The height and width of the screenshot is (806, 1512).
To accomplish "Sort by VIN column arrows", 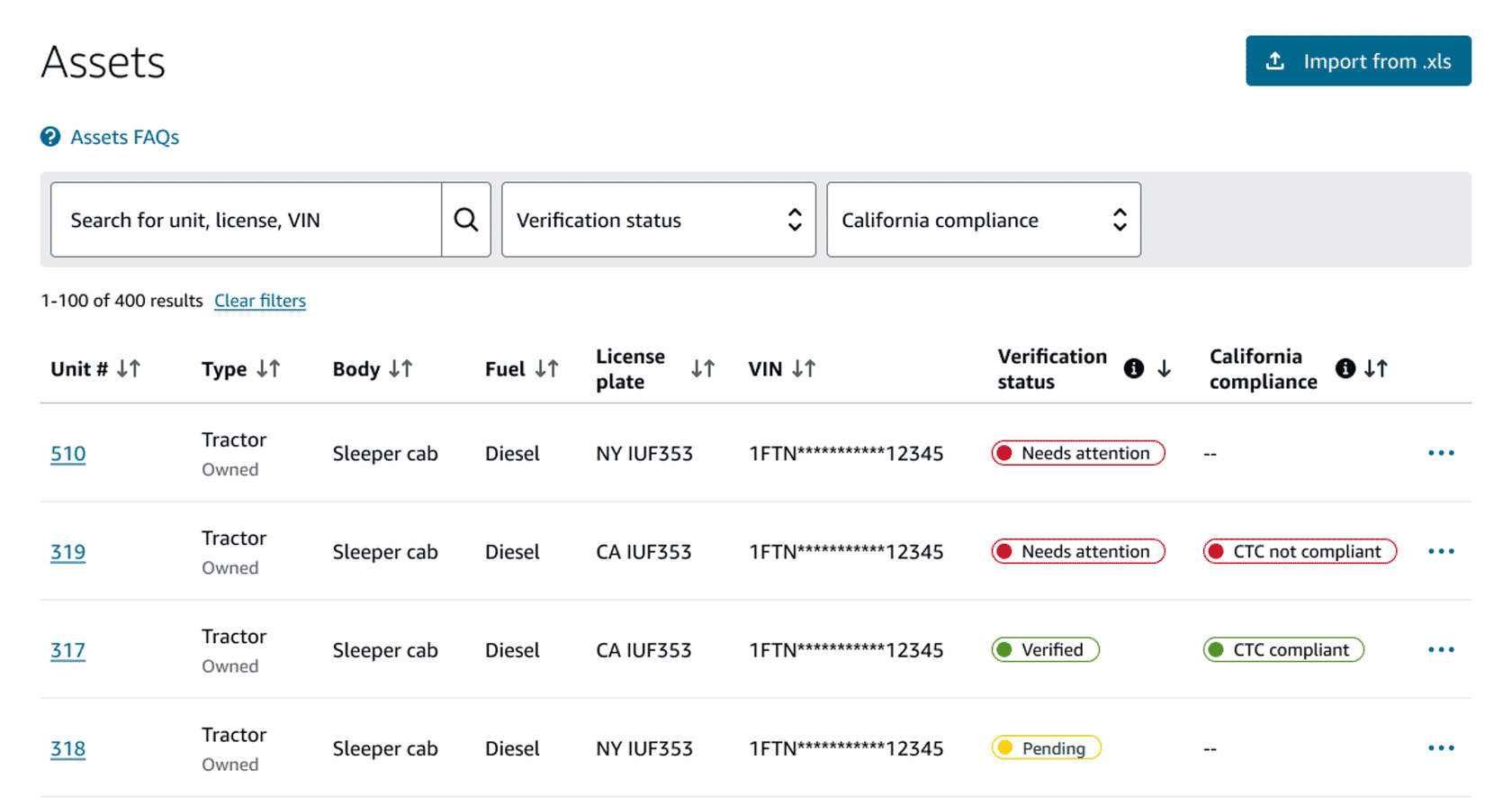I will 804,369.
